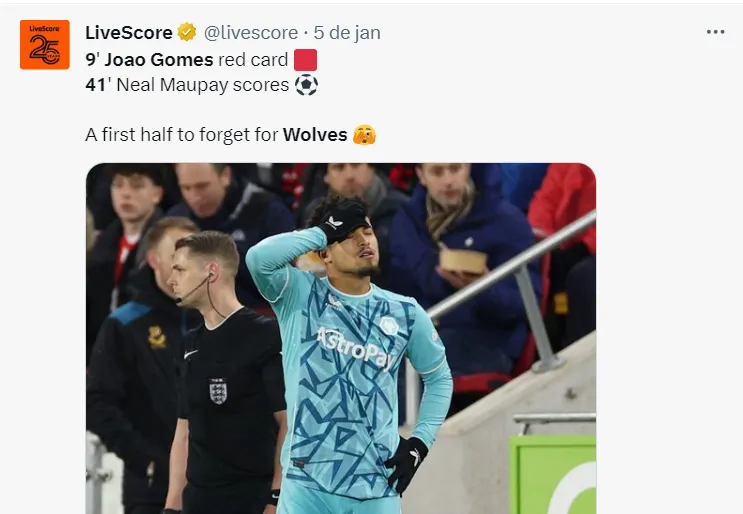Open the LiveScore display name link
Screen dimensions: 743x514
coord(129,33)
